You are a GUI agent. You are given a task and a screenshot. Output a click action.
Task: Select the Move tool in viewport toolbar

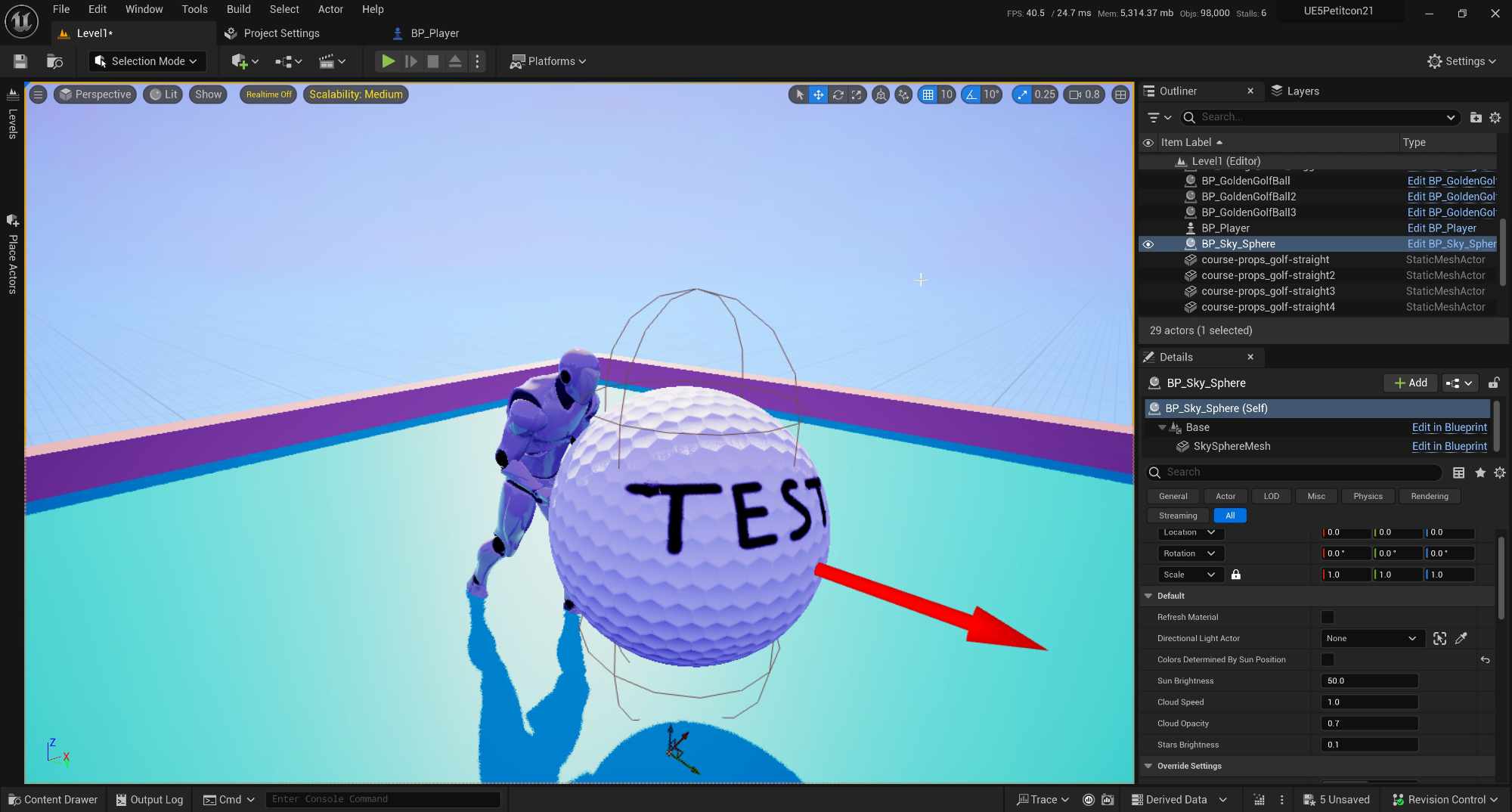pos(818,95)
